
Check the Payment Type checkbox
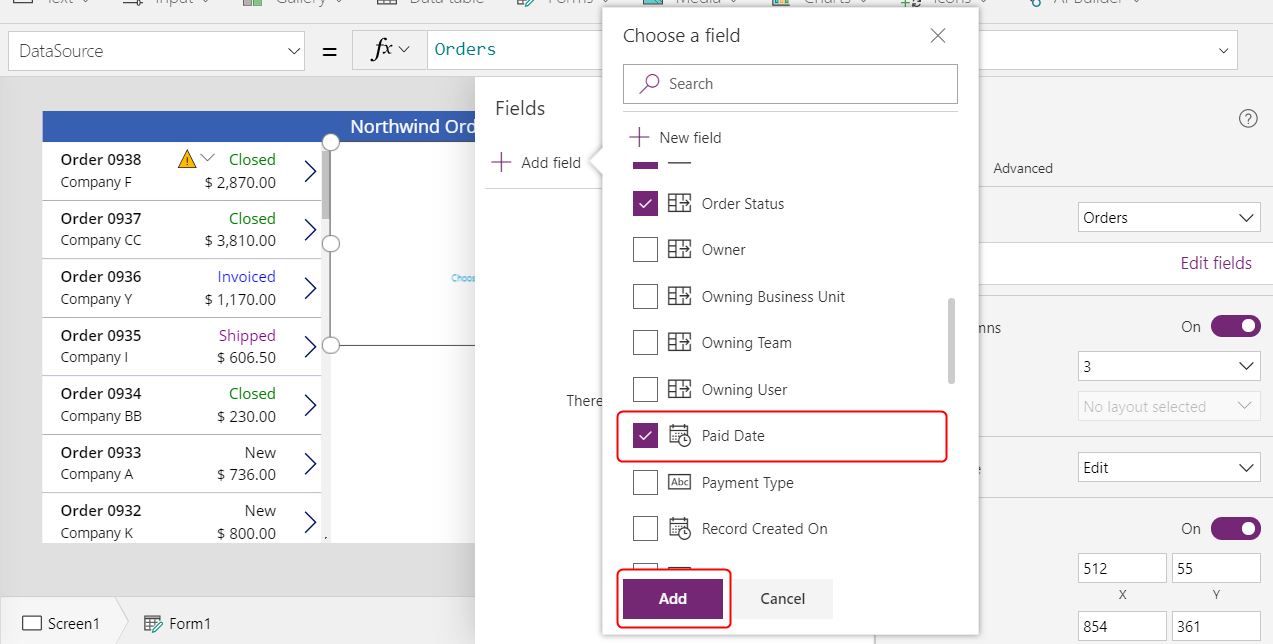click(x=645, y=482)
